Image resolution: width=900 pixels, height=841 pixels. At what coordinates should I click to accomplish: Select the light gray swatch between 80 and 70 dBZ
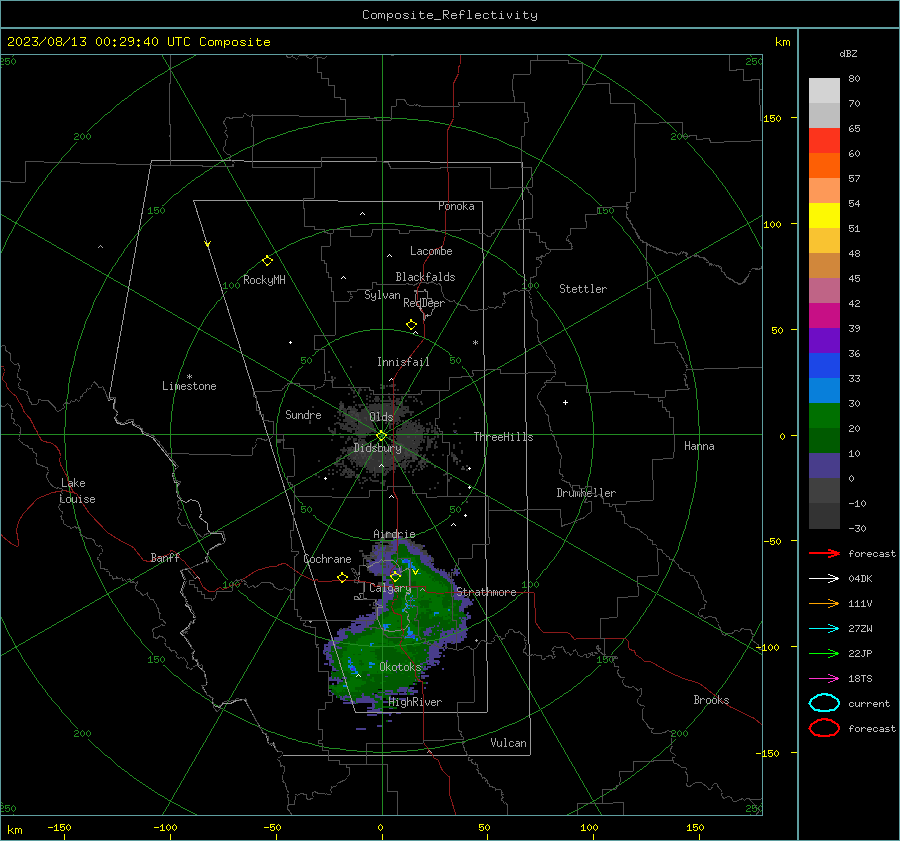coord(824,91)
